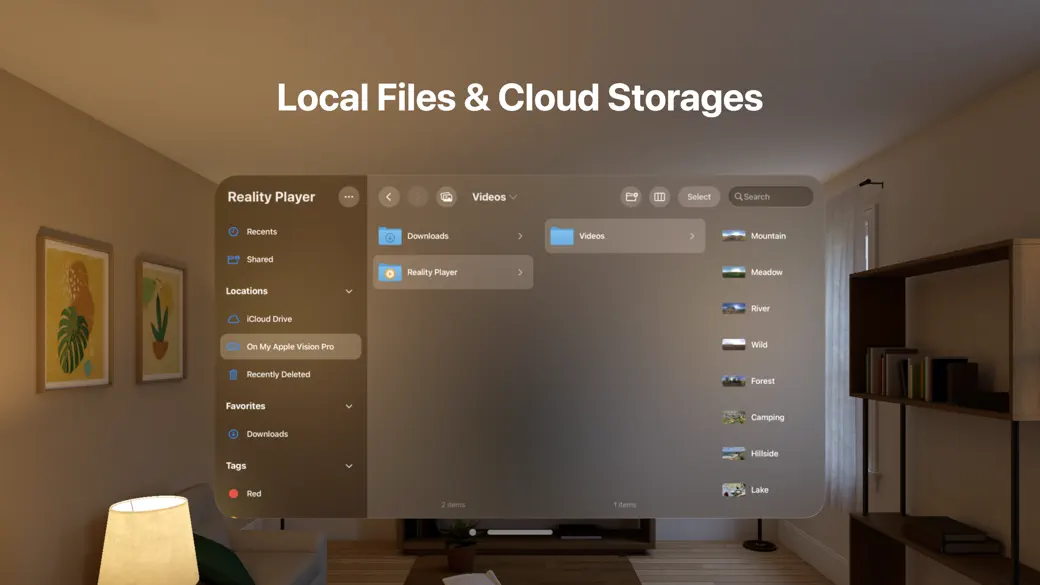Collapse the Tags section

(349, 466)
